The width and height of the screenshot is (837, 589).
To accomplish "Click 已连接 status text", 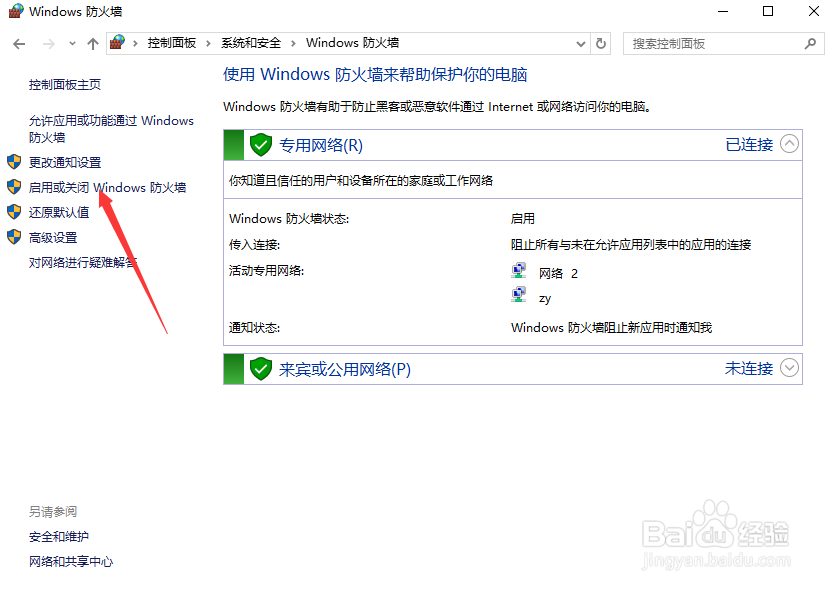I will (749, 145).
